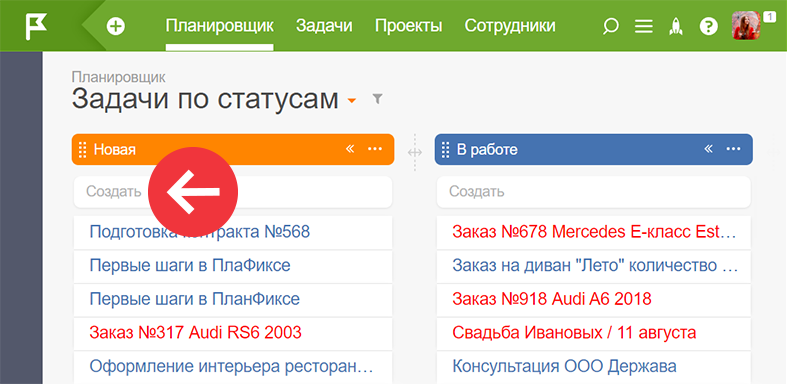Image resolution: width=787 pixels, height=384 pixels.
Task: Open the user avatar profile
Action: [x=746, y=26]
